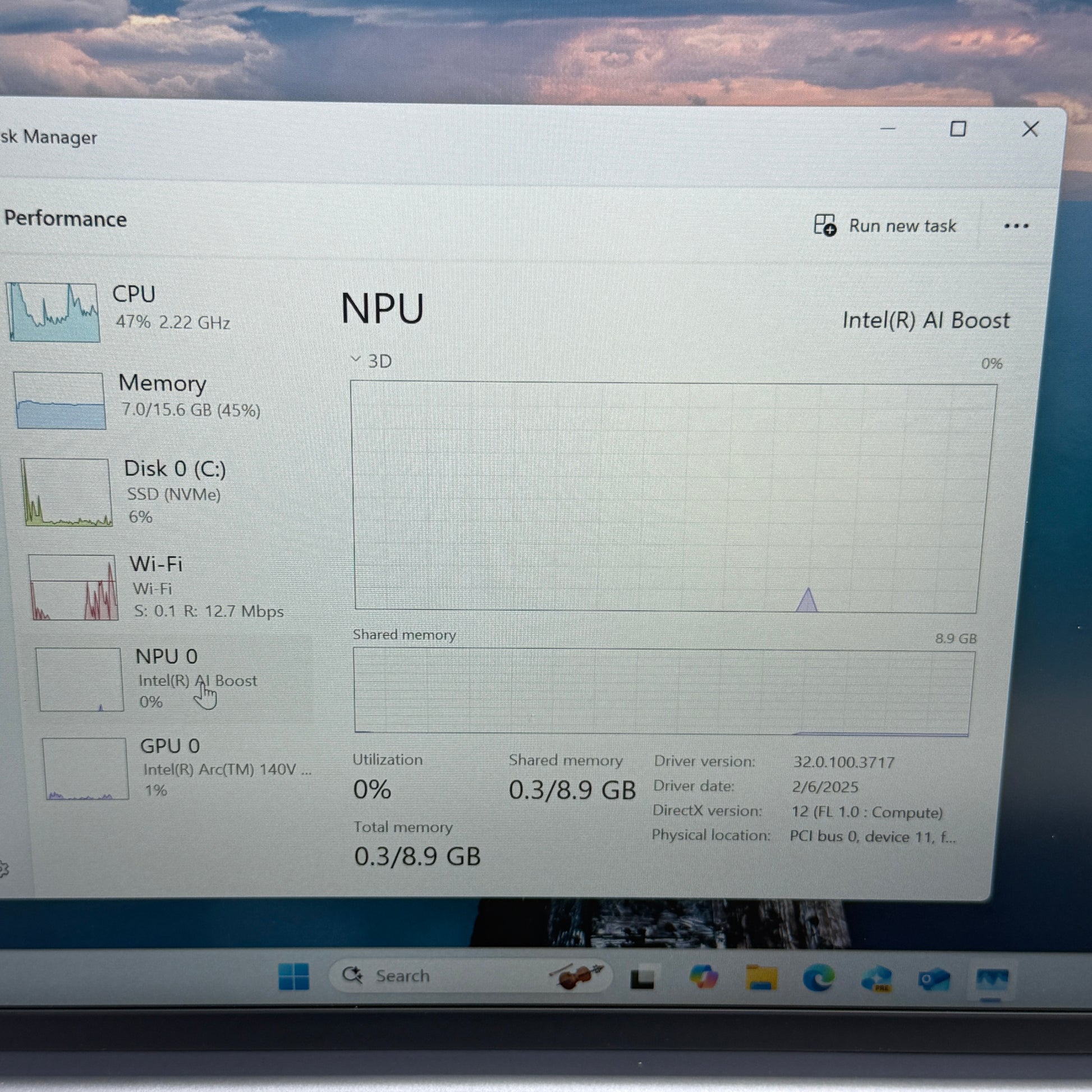
Task: Click the Run new task button label
Action: pos(902,226)
